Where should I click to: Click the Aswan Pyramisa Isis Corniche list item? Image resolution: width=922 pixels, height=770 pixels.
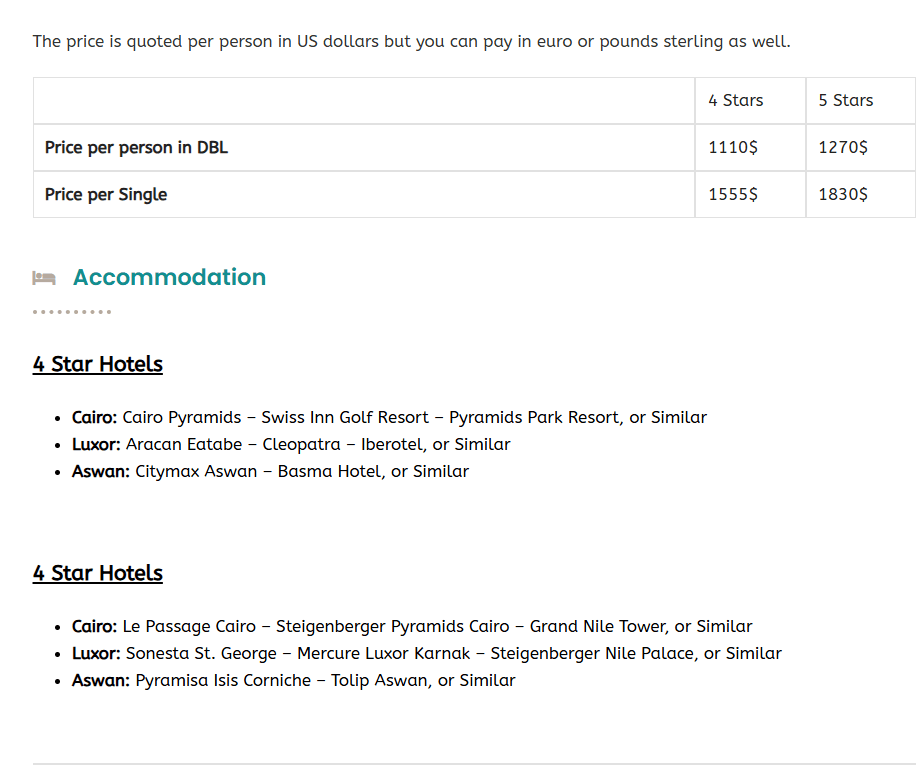click(294, 680)
